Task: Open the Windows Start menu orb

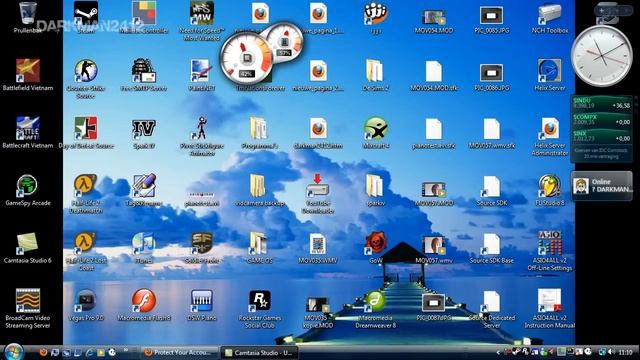Action: [x=13, y=351]
